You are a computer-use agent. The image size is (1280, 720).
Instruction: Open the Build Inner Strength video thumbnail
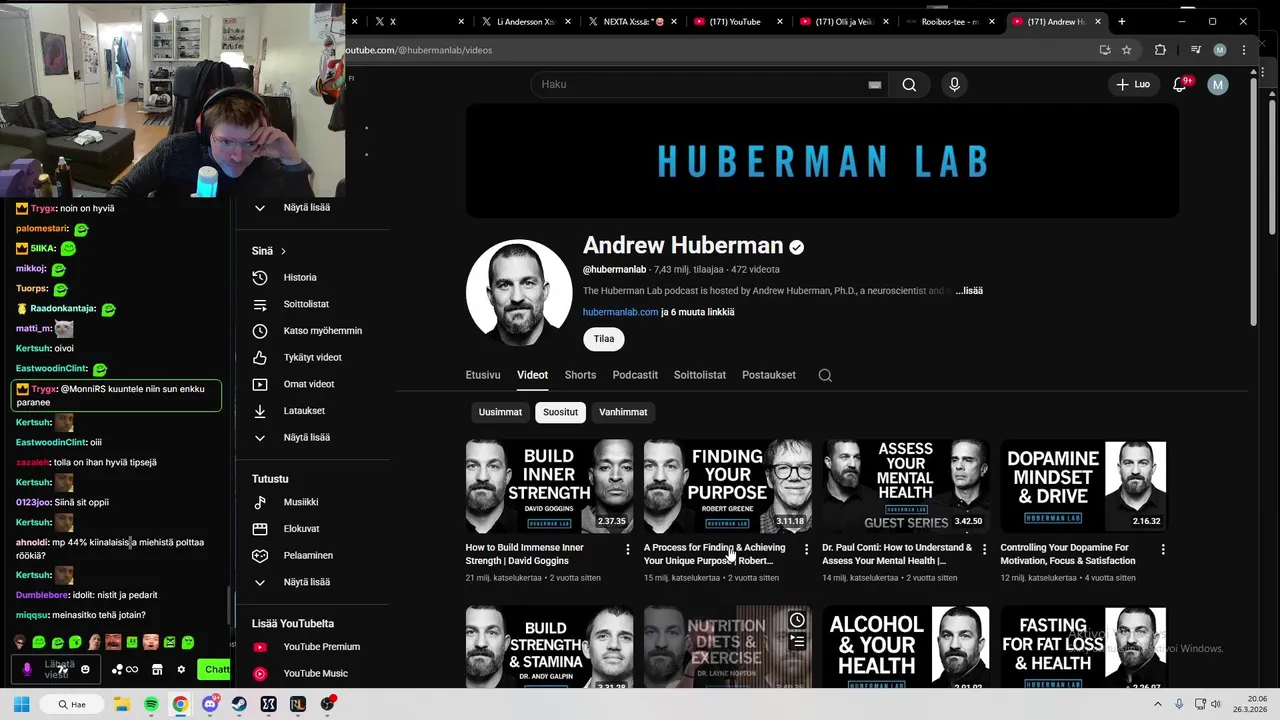[x=549, y=486]
